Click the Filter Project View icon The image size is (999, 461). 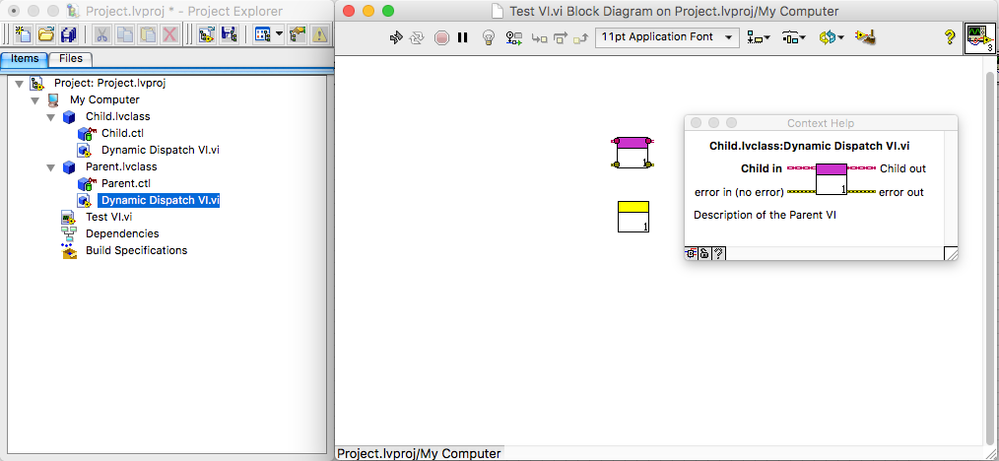(x=263, y=34)
